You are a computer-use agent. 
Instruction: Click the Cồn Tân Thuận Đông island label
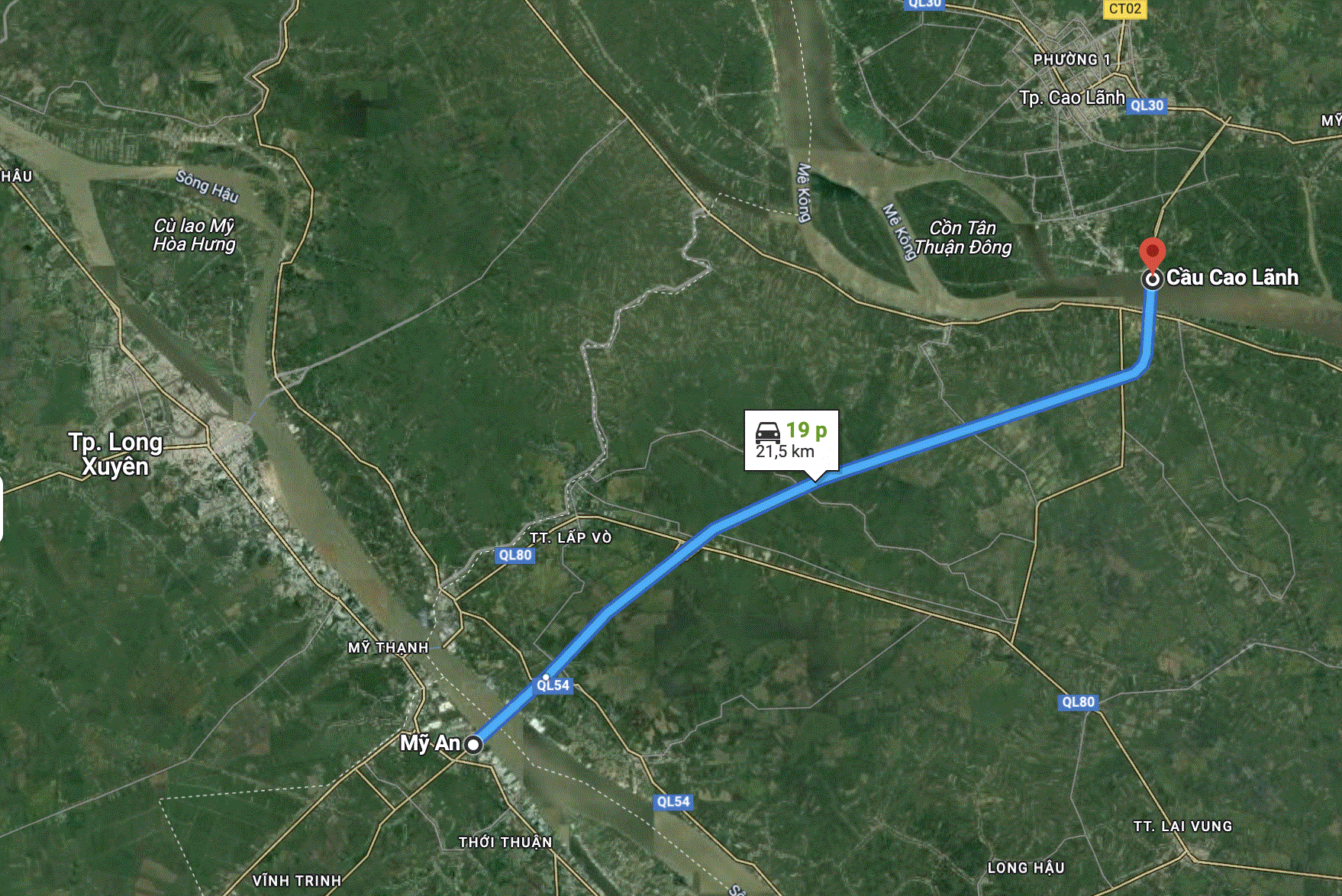coord(963,237)
